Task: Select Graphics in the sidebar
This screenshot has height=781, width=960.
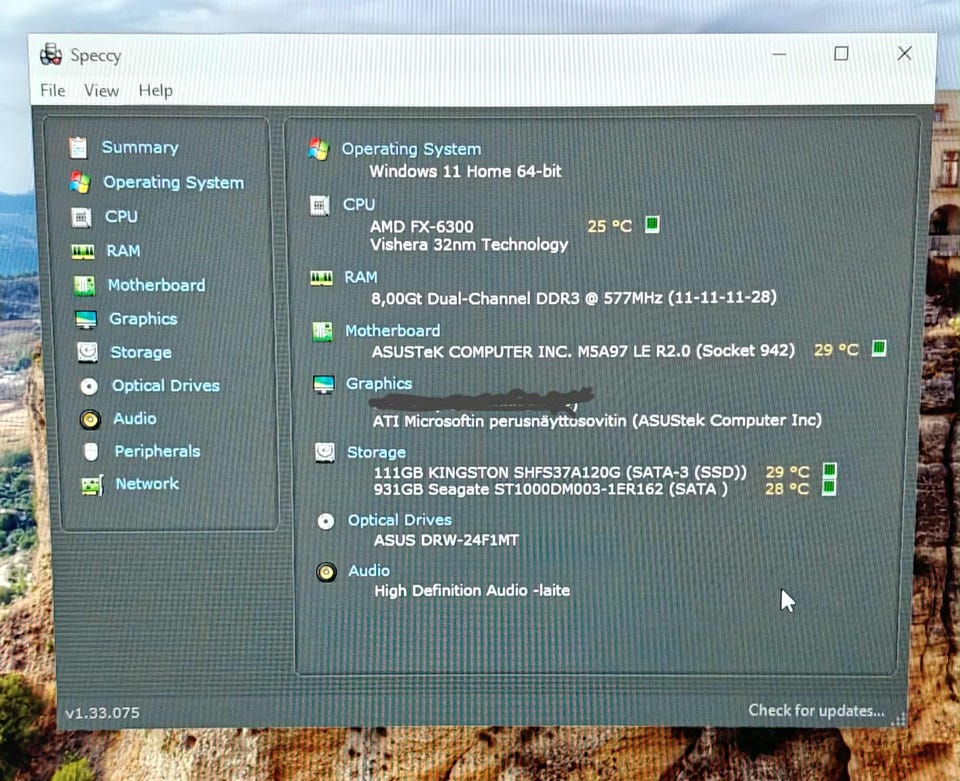Action: click(x=143, y=319)
